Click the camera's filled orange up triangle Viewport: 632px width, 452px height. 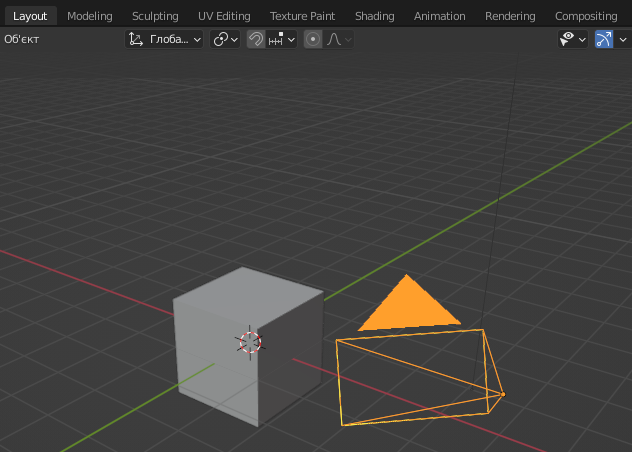[408, 306]
